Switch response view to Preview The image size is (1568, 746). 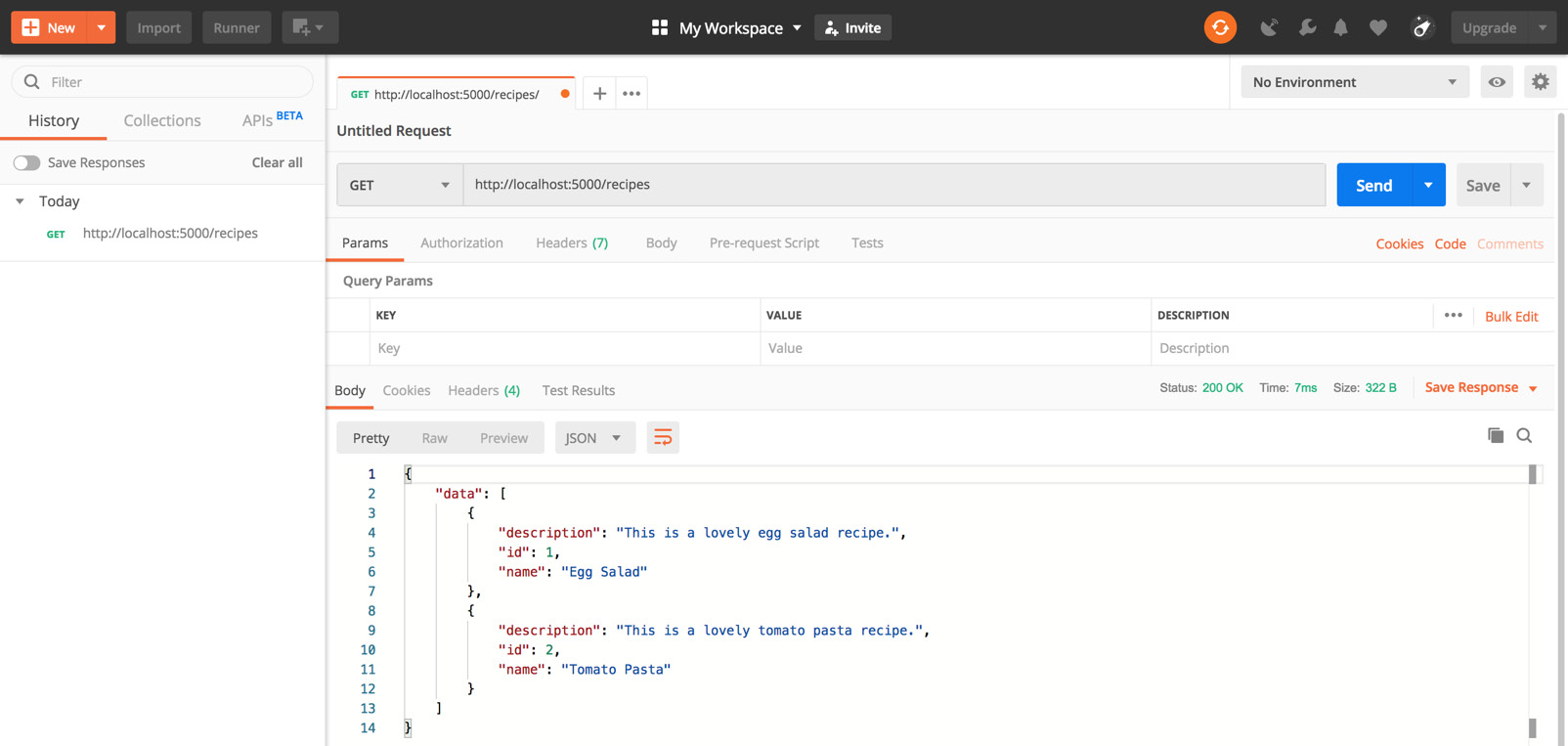pos(503,438)
